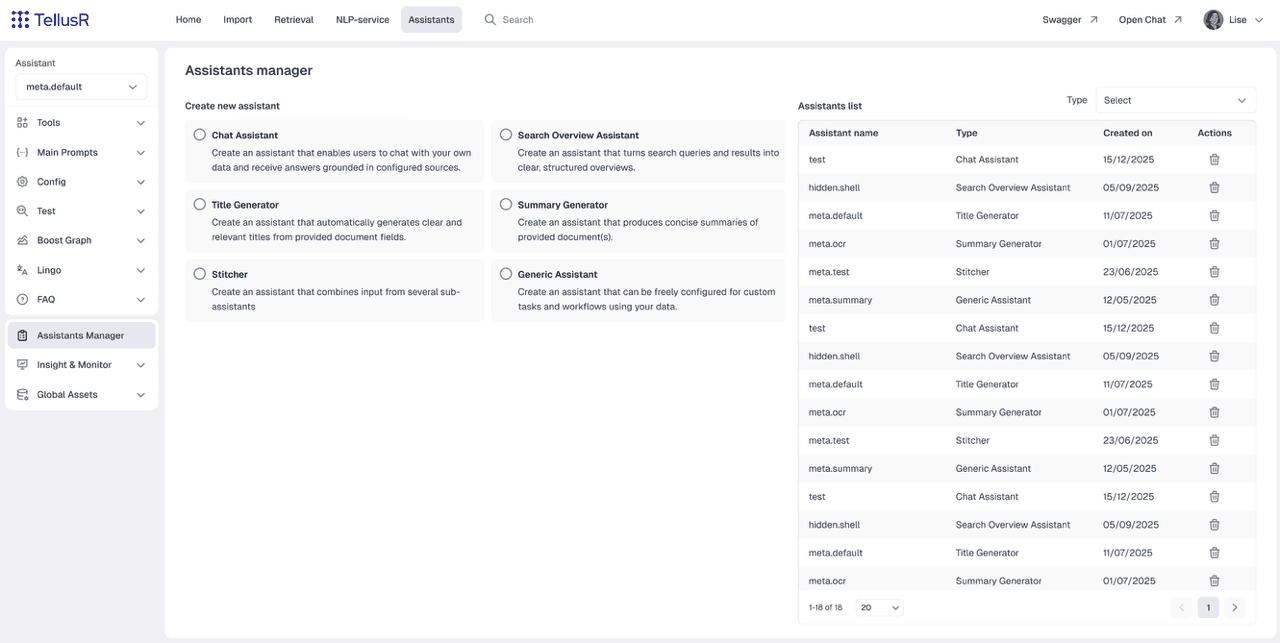
Task: Go to the Home tab
Action: click(188, 19)
